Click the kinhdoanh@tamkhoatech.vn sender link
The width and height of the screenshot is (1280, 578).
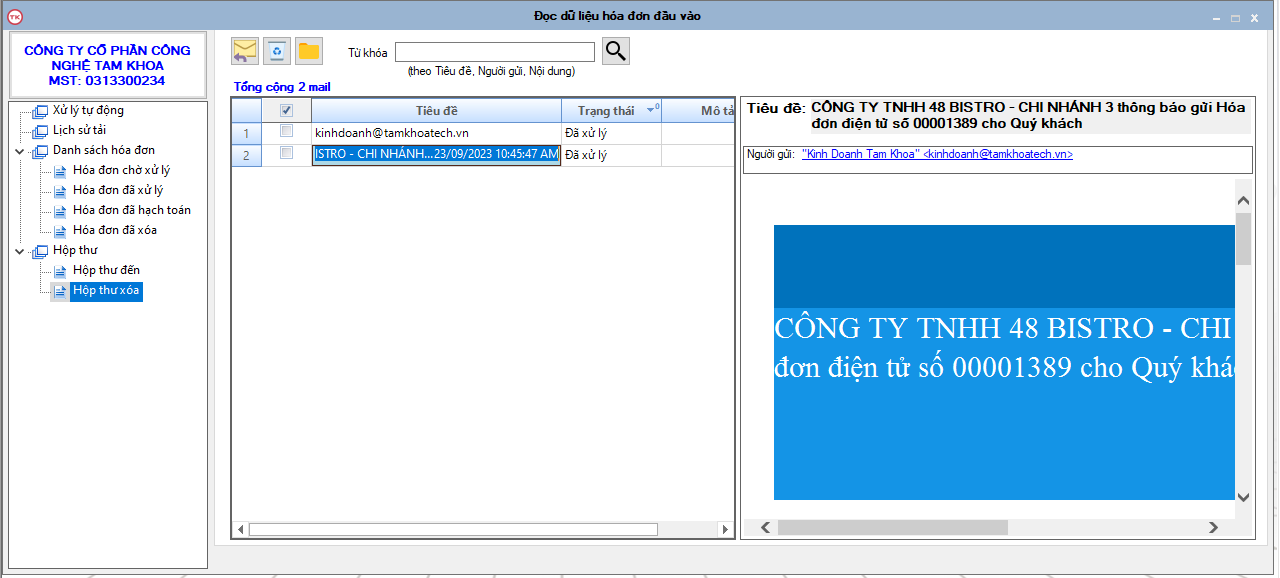[x=937, y=155]
